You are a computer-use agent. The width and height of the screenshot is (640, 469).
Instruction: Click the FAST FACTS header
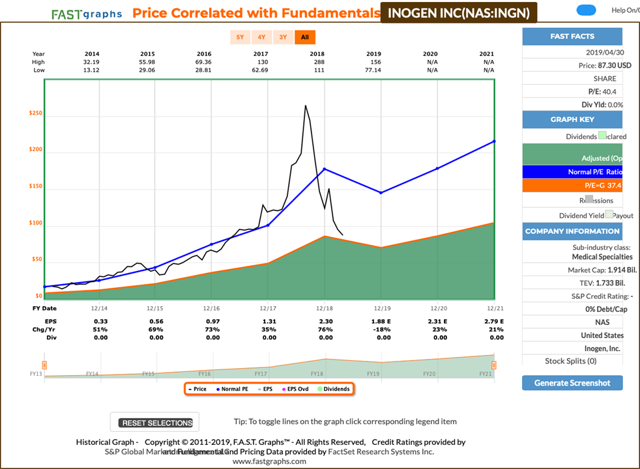(x=572, y=36)
